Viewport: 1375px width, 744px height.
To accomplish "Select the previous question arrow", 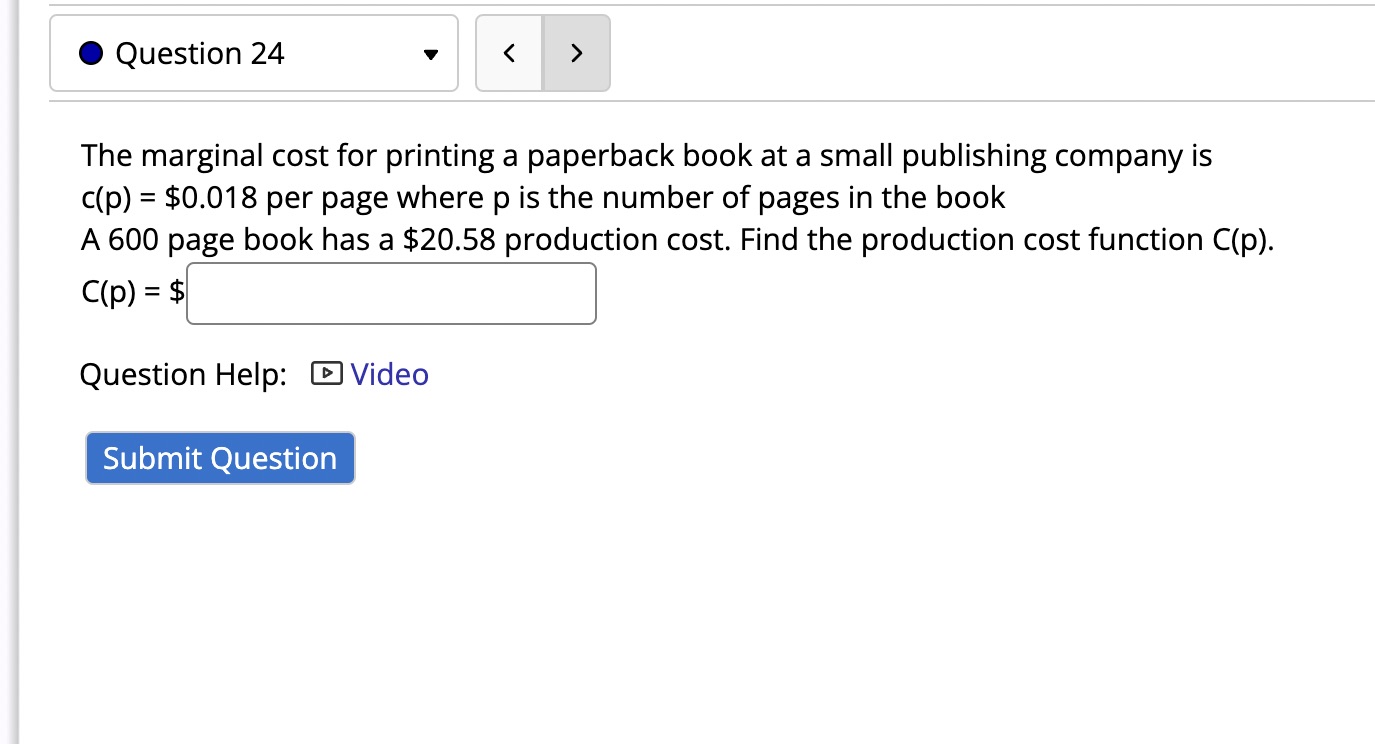I will point(509,53).
